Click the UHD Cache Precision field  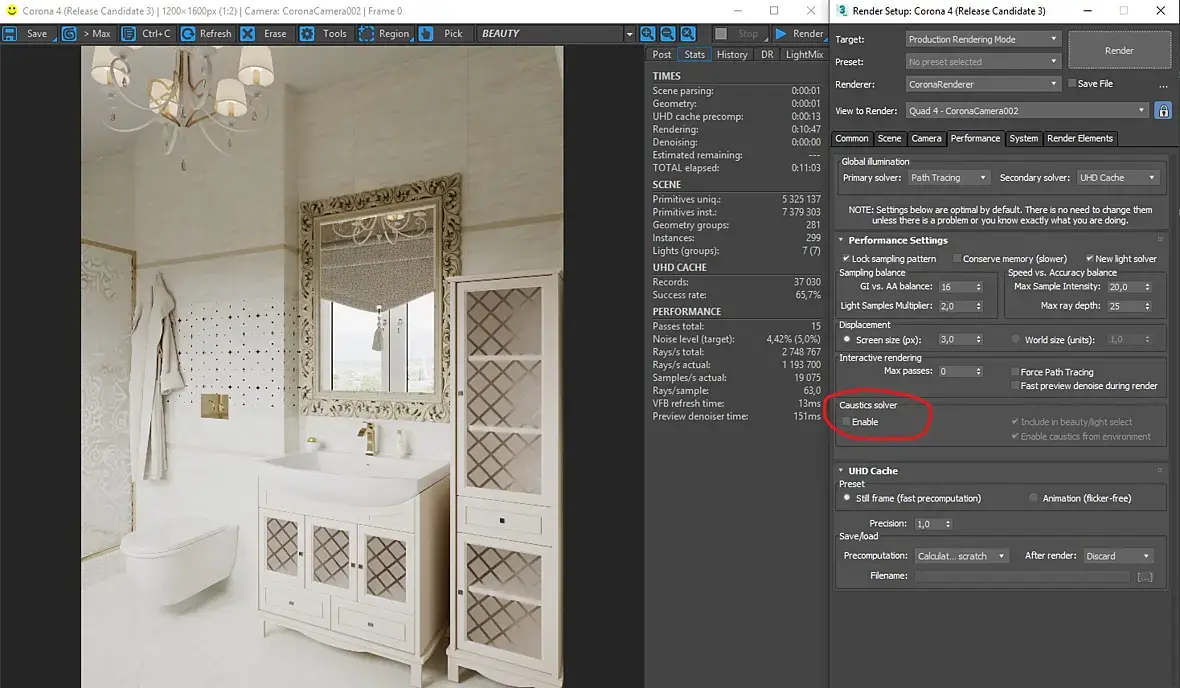(x=929, y=524)
